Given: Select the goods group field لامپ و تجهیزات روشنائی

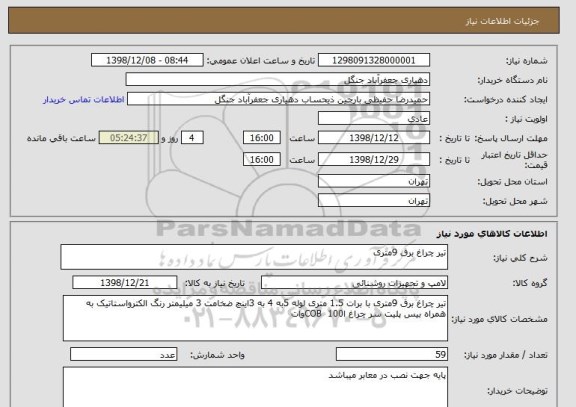Looking at the screenshot, I should coord(354,283).
